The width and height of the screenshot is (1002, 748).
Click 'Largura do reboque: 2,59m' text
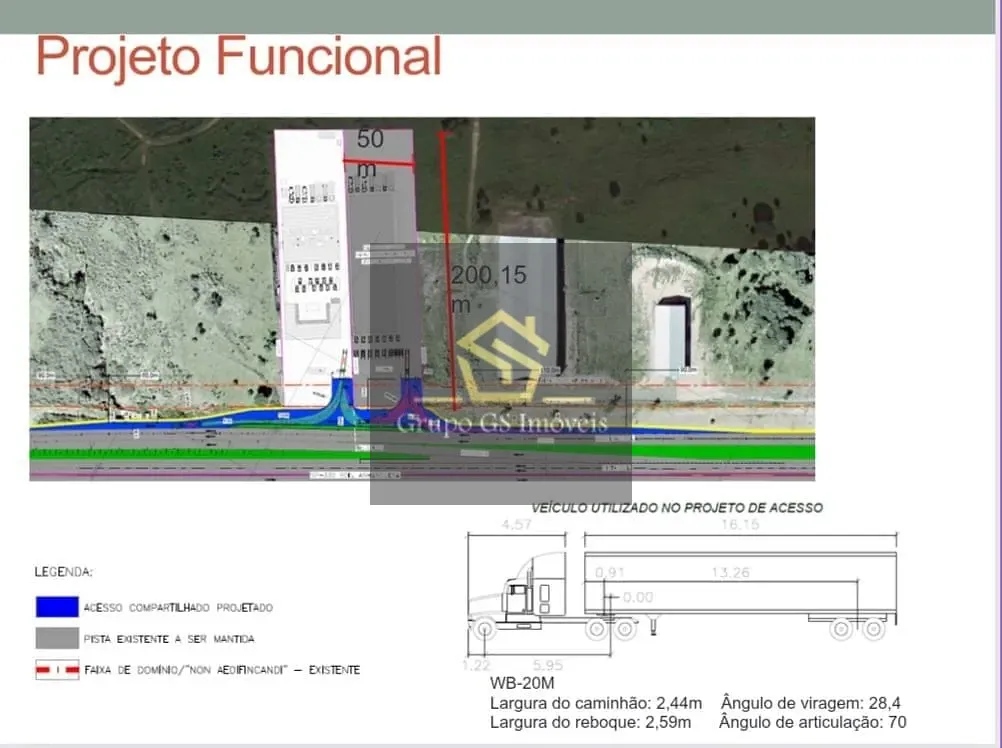click(590, 722)
